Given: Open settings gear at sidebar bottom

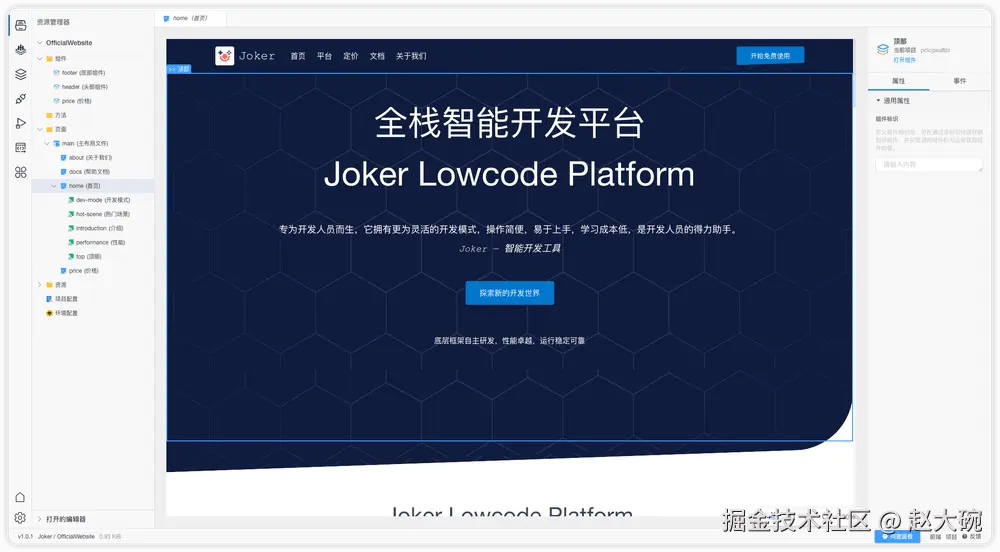Looking at the screenshot, I should tap(20, 518).
